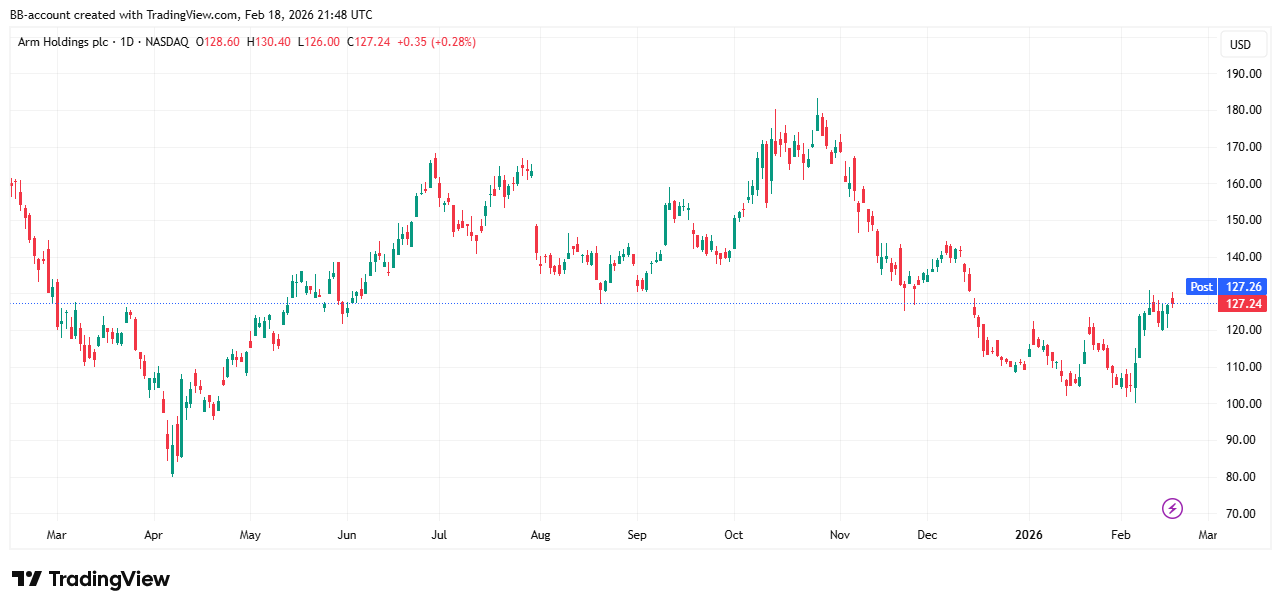
Task: Click the 70.00 price axis label
Action: 1243,514
